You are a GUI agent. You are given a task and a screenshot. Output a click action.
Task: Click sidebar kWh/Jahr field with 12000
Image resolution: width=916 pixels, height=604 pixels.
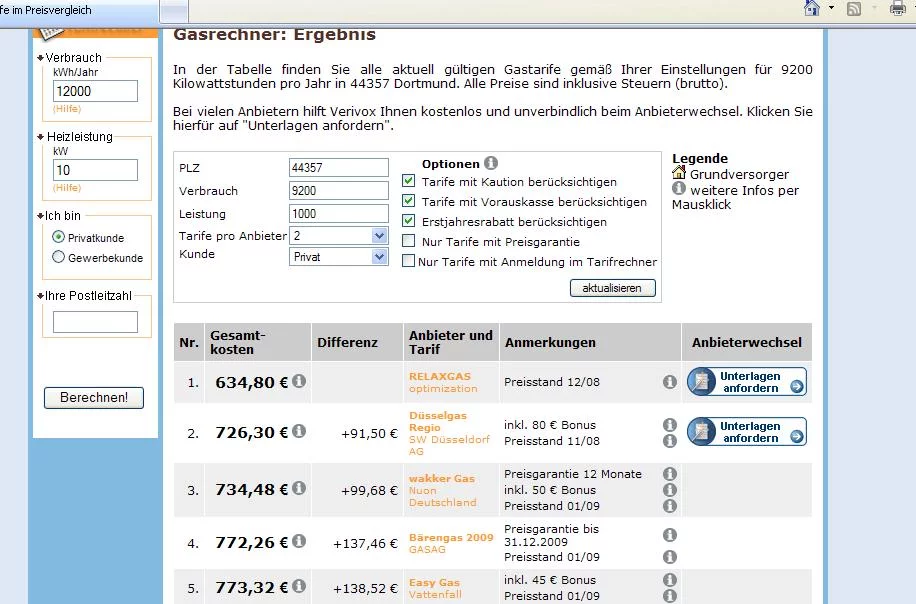point(95,91)
